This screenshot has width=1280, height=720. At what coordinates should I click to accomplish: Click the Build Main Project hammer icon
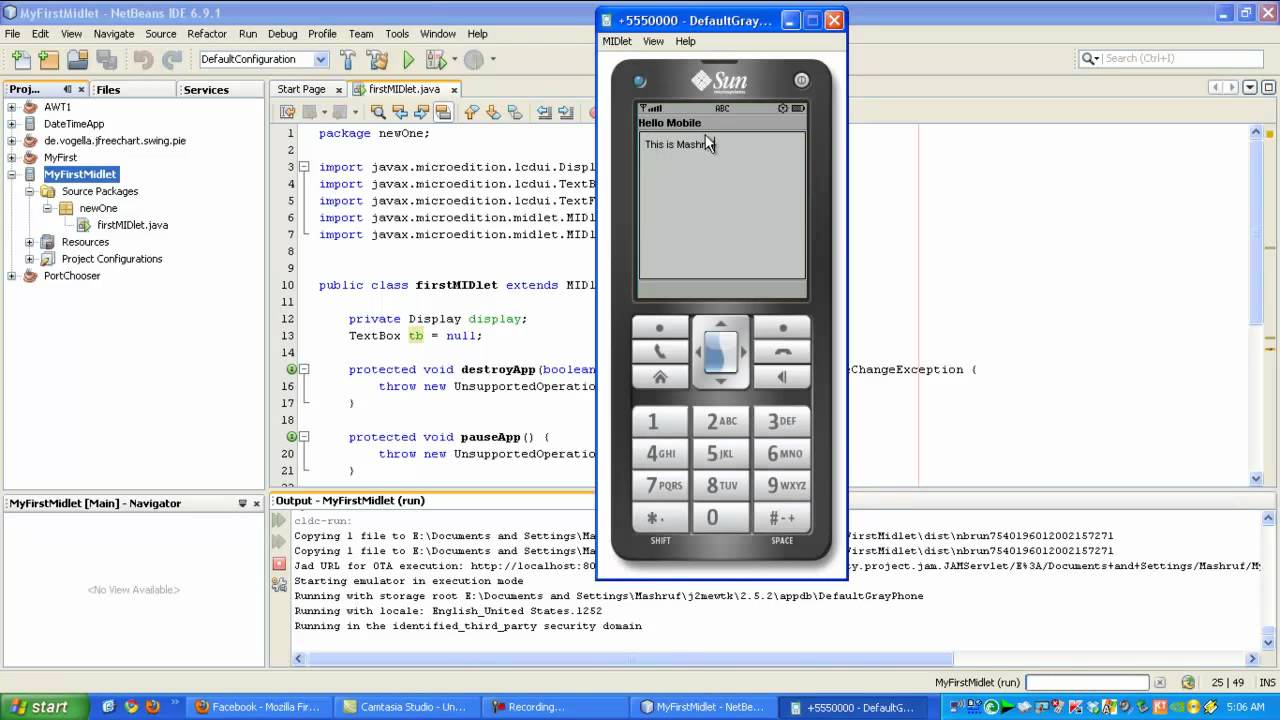tap(347, 60)
